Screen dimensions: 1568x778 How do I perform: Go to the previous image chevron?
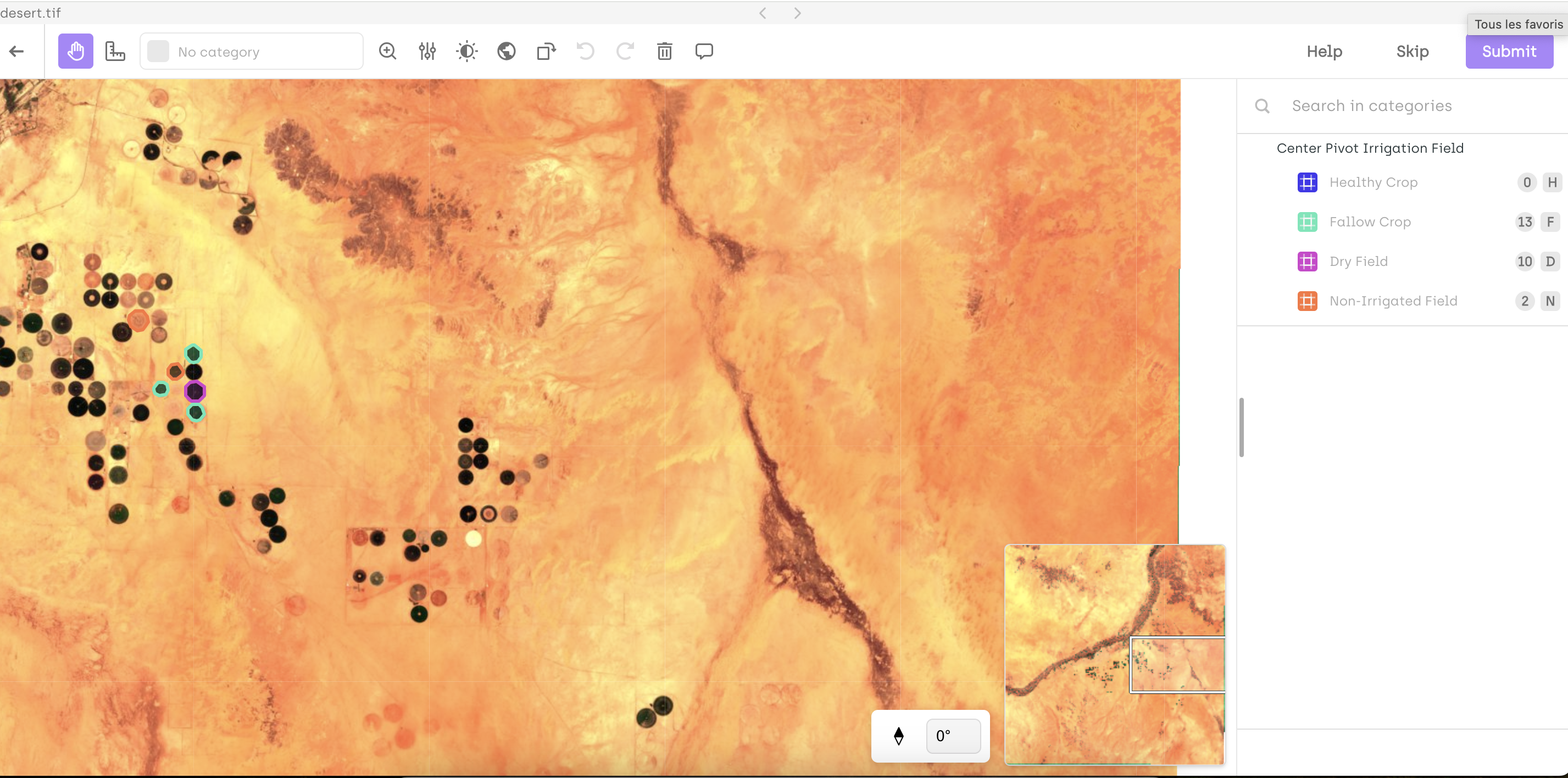(x=763, y=13)
